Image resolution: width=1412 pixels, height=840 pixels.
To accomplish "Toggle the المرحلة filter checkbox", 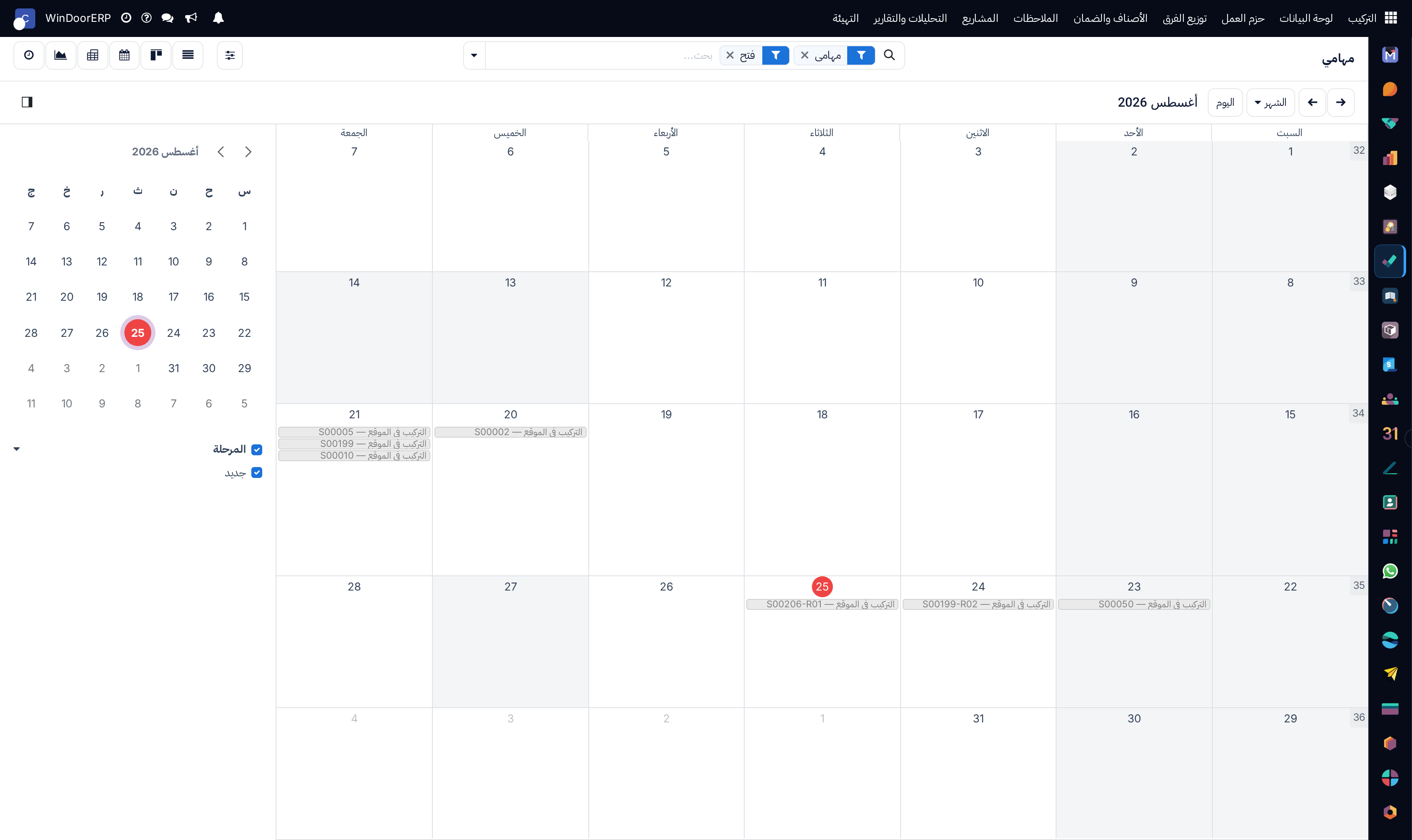I will pyautogui.click(x=257, y=449).
